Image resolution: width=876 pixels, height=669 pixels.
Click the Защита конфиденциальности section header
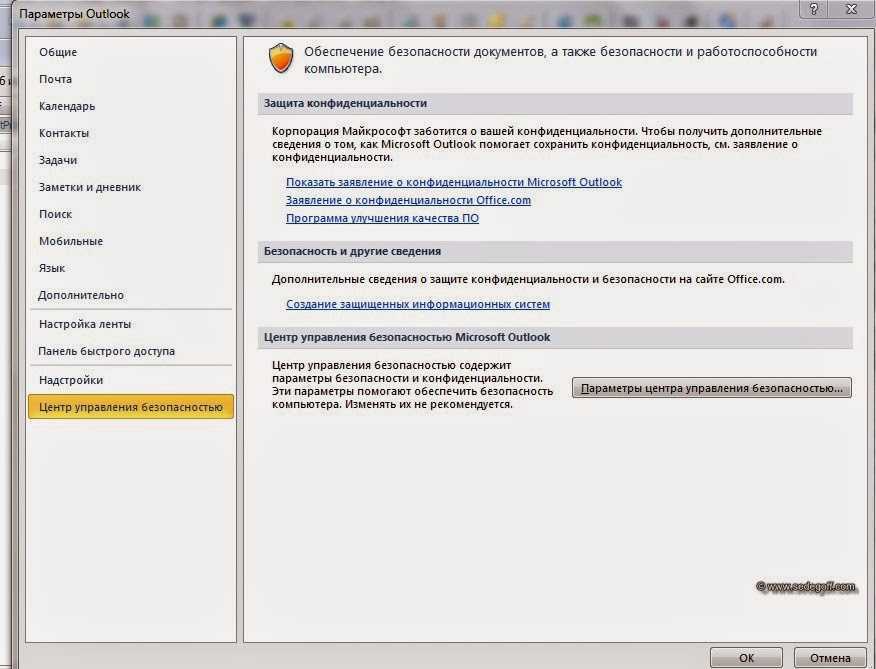tap(555, 103)
